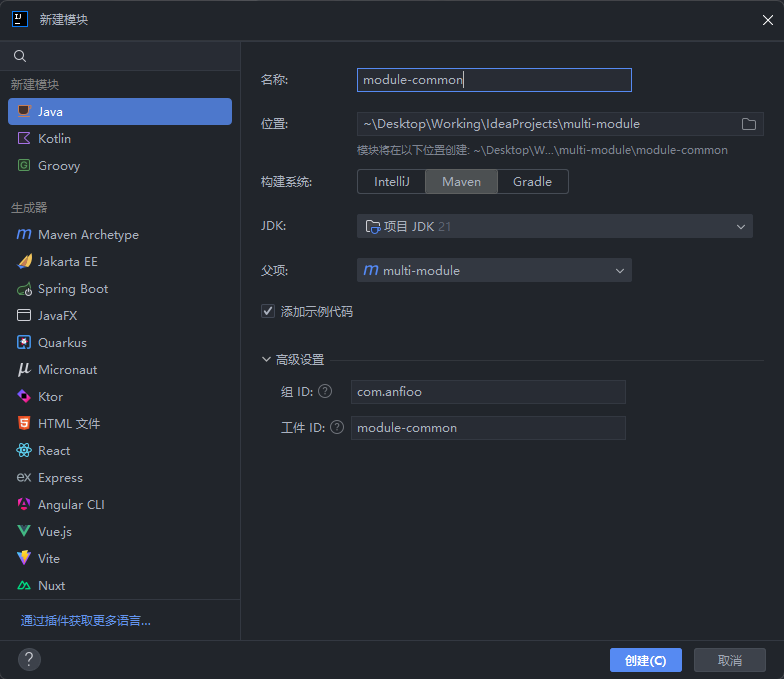Open help for 工件 ID field
The image size is (784, 679).
337,427
